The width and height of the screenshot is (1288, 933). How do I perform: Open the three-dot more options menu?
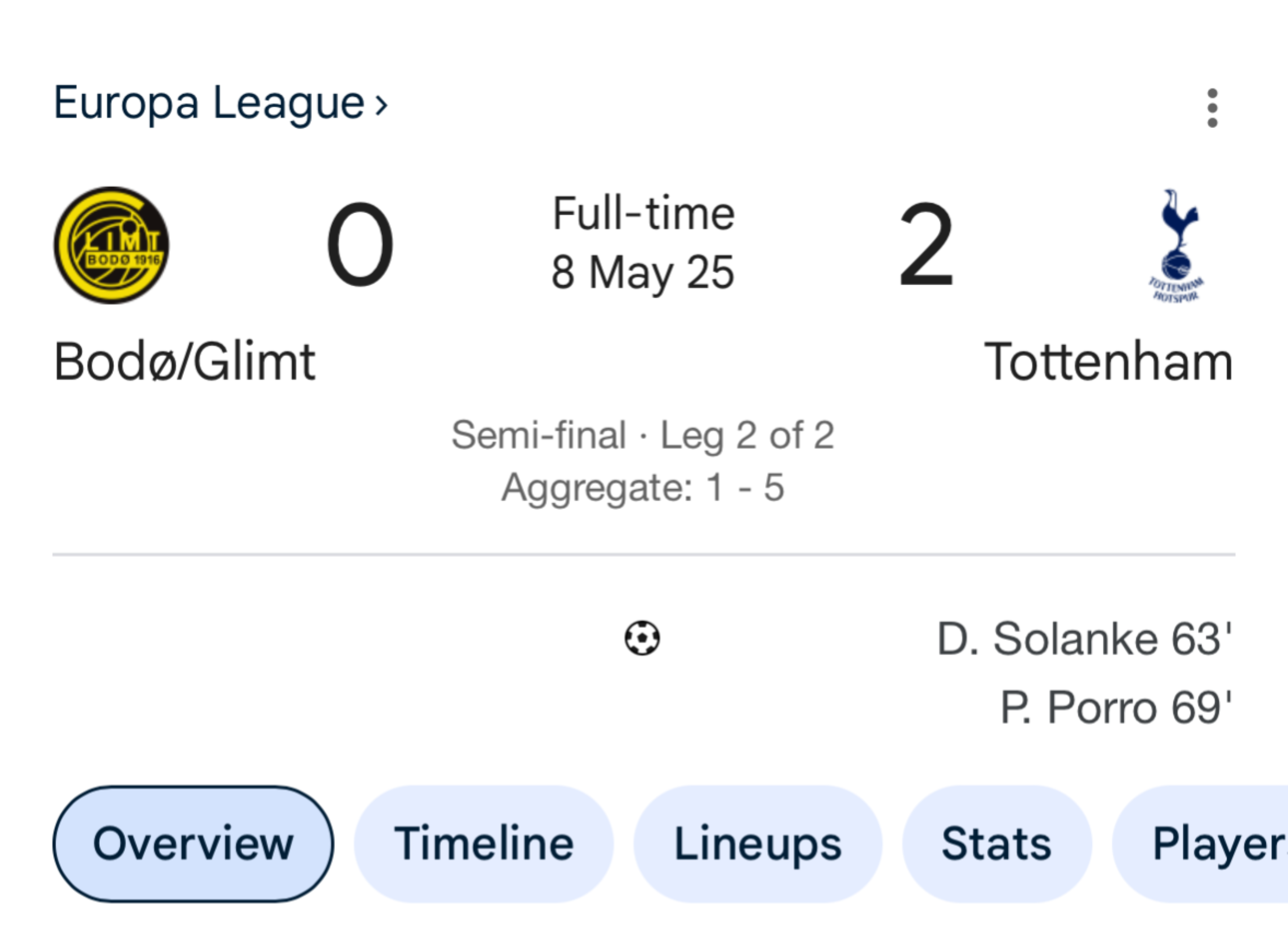tap(1212, 108)
